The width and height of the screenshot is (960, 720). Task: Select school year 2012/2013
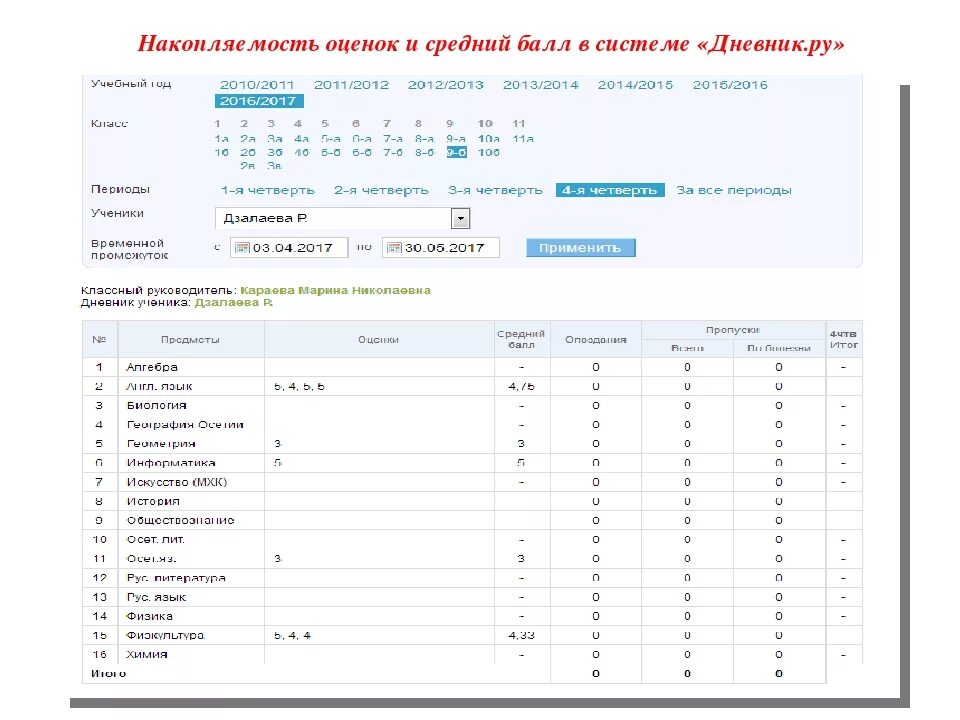pyautogui.click(x=446, y=85)
